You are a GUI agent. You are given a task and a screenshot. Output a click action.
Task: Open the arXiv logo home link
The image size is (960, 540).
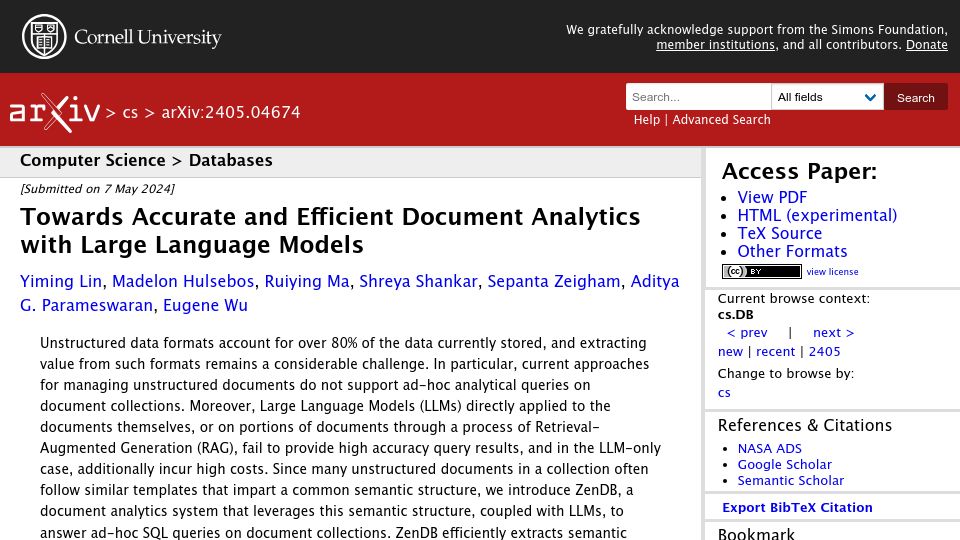click(54, 113)
